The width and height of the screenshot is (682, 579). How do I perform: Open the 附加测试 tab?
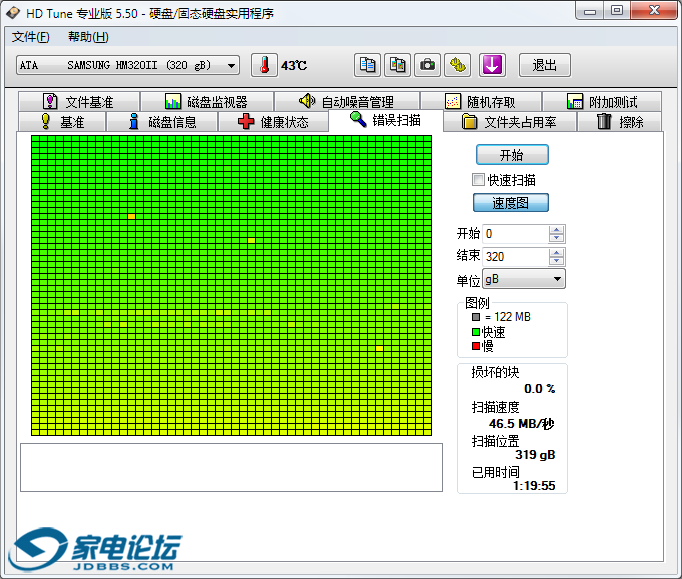(x=602, y=102)
